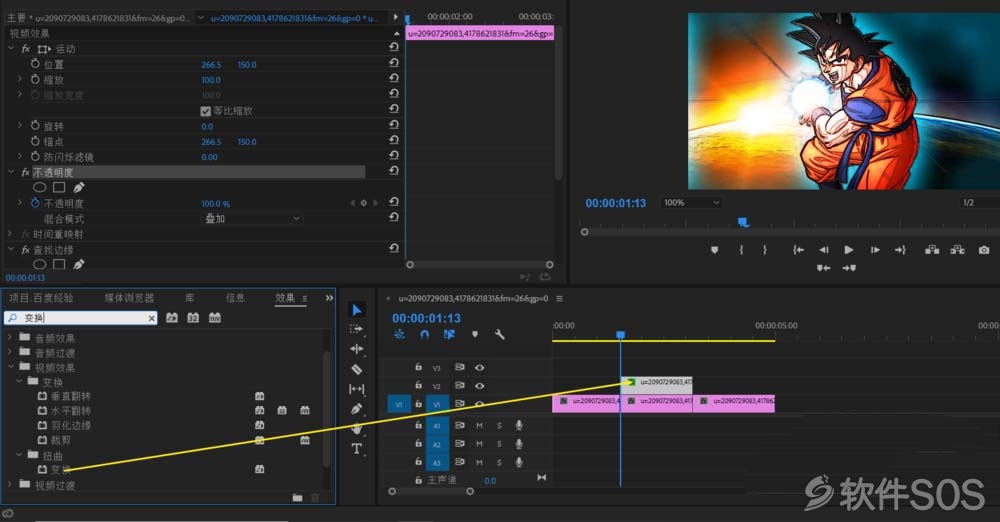Viewport: 1000px width, 522px height.
Task: Collapse the 运动 effect group
Action: [11, 48]
